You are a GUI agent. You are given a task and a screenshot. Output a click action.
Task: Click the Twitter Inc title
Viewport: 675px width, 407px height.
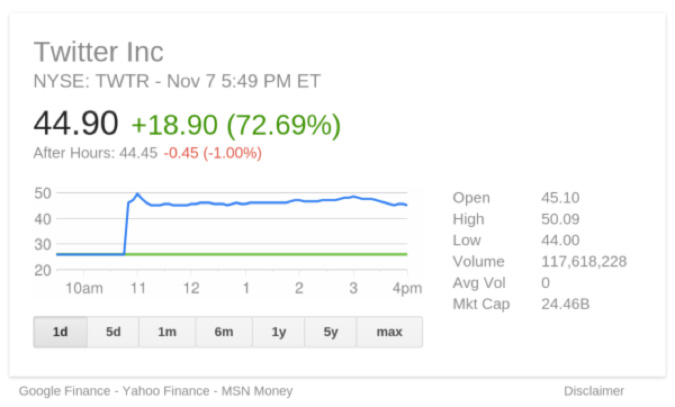click(x=98, y=52)
